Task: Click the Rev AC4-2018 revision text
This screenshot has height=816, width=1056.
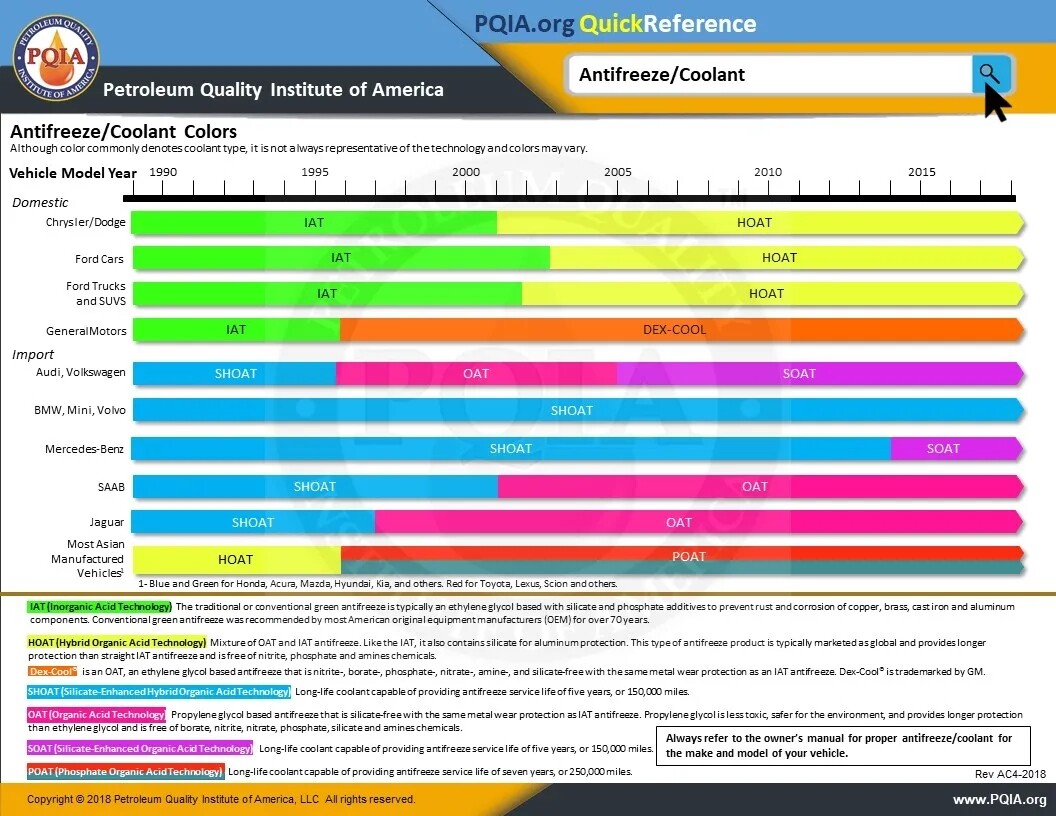Action: click(x=1010, y=774)
